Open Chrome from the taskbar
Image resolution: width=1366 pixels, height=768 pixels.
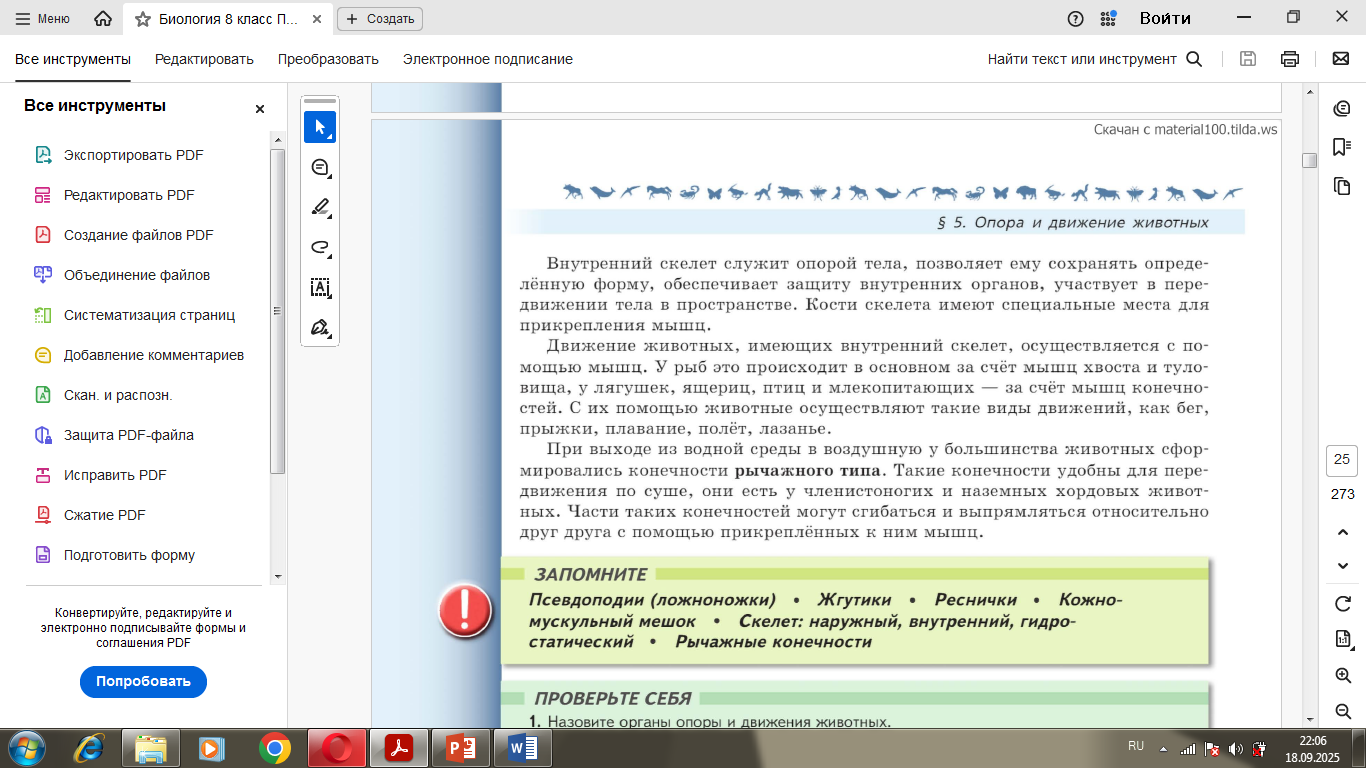tap(274, 747)
